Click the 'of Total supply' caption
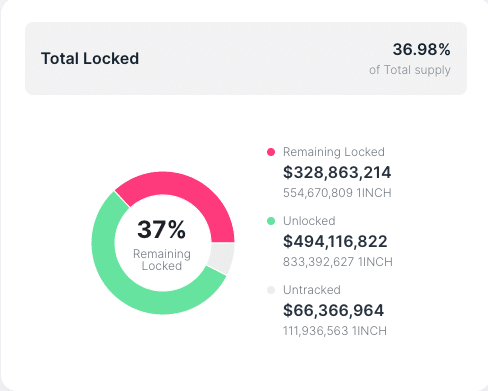Image resolution: width=488 pixels, height=391 pixels. (x=410, y=70)
